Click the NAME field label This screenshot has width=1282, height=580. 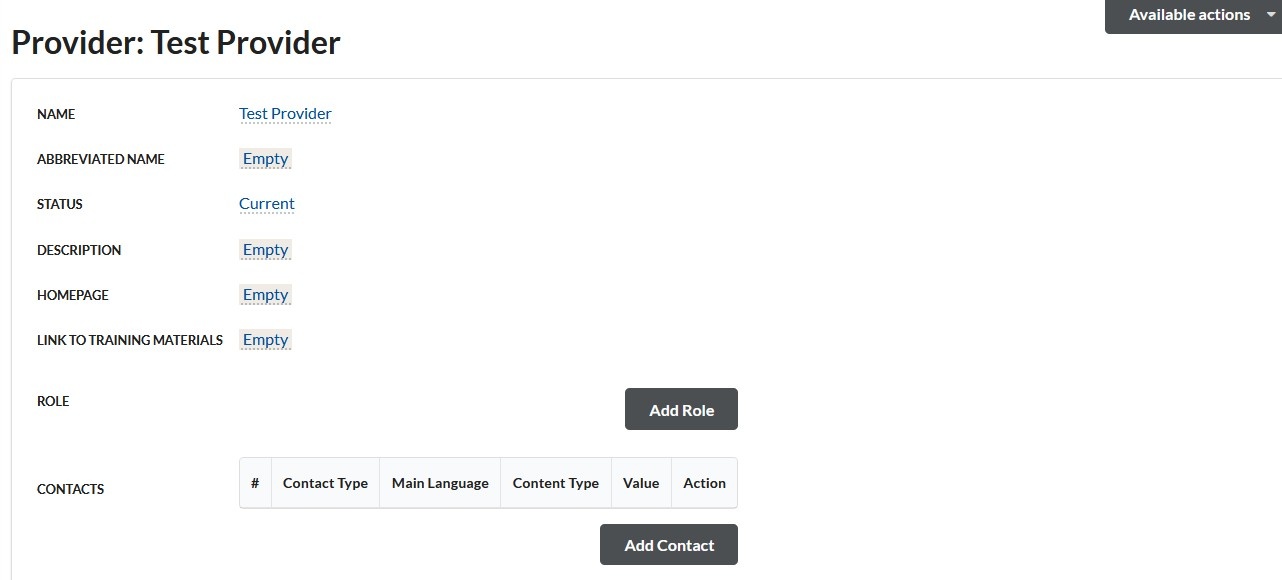point(56,114)
